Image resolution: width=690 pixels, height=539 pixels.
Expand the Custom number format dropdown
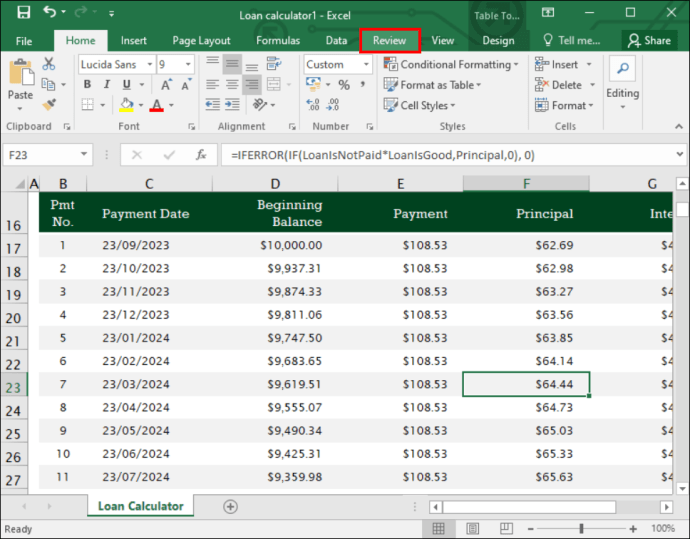click(366, 65)
